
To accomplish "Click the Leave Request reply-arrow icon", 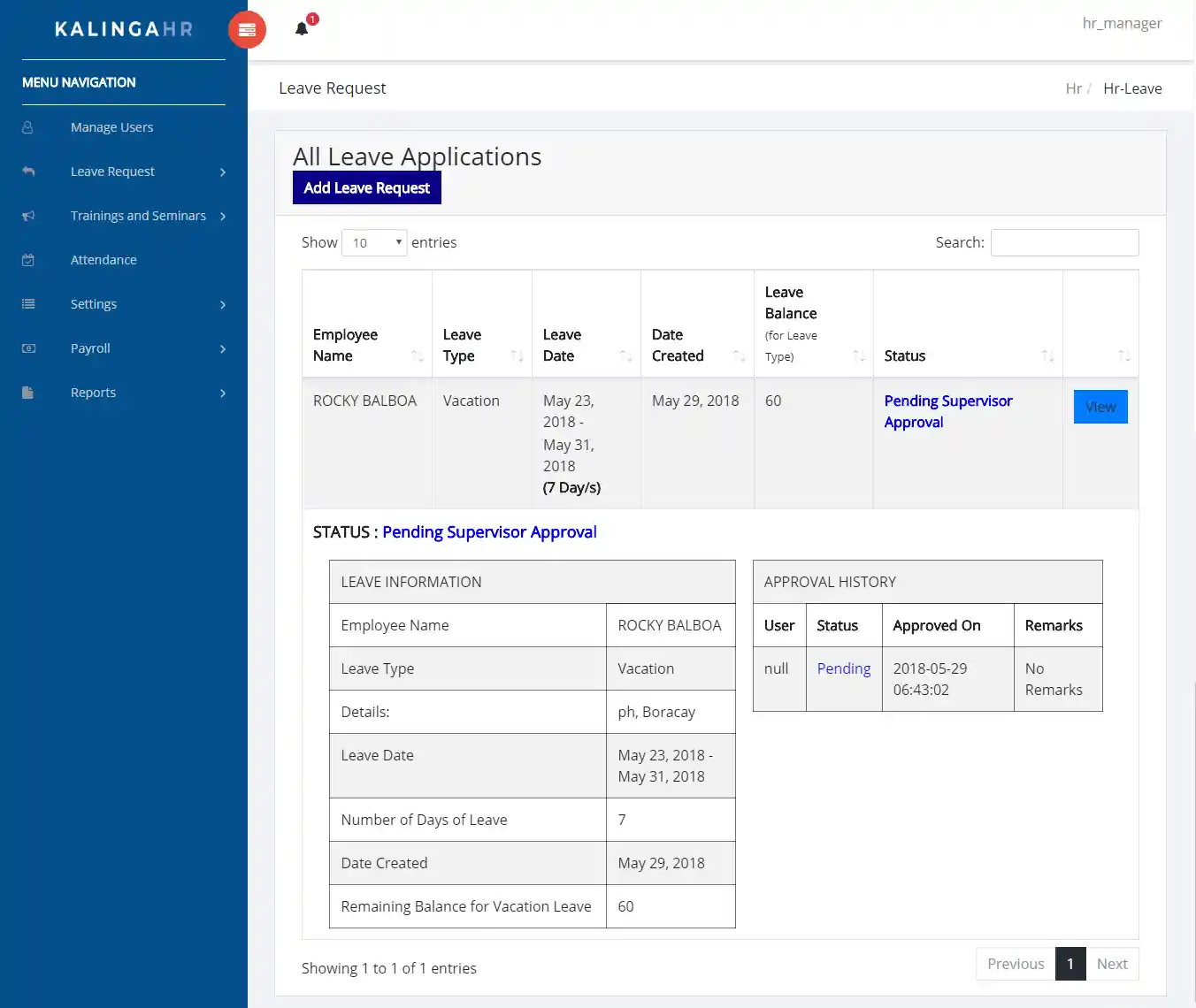I will 28,172.
